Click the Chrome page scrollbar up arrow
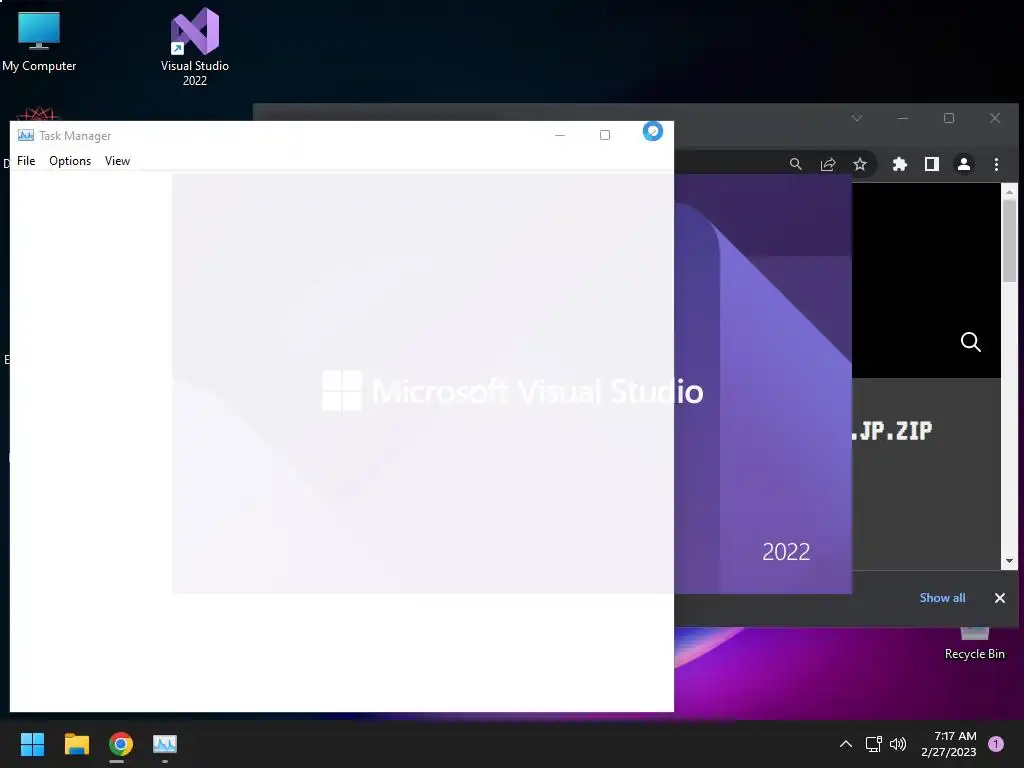1024x768 pixels. [x=1010, y=191]
